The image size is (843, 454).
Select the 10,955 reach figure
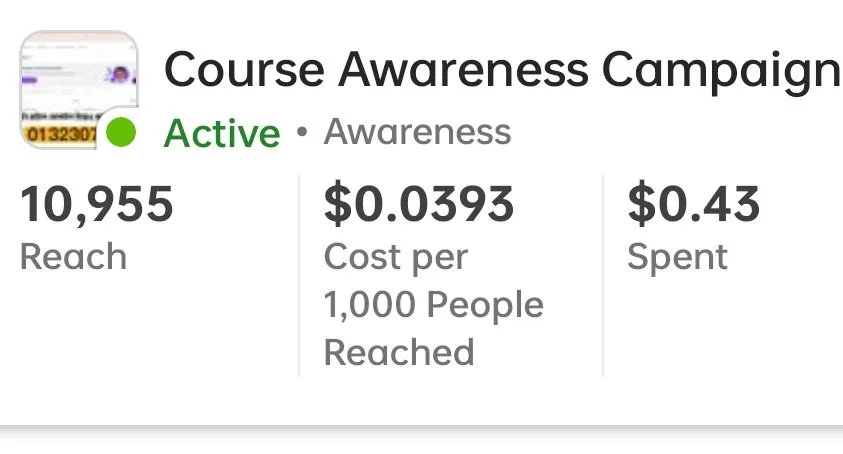click(97, 204)
